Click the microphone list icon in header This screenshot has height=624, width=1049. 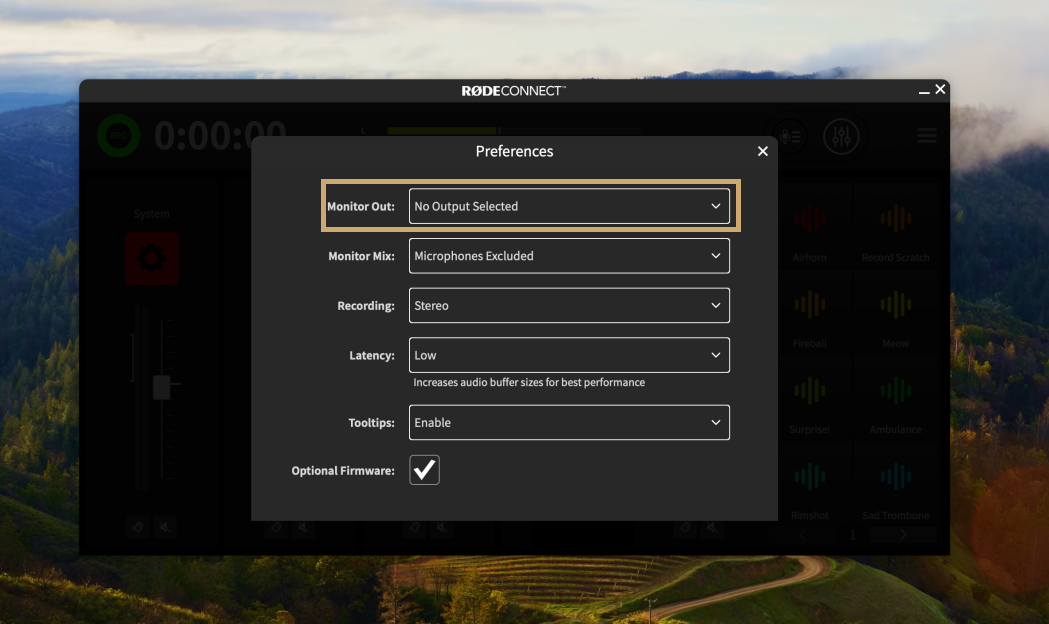[789, 136]
